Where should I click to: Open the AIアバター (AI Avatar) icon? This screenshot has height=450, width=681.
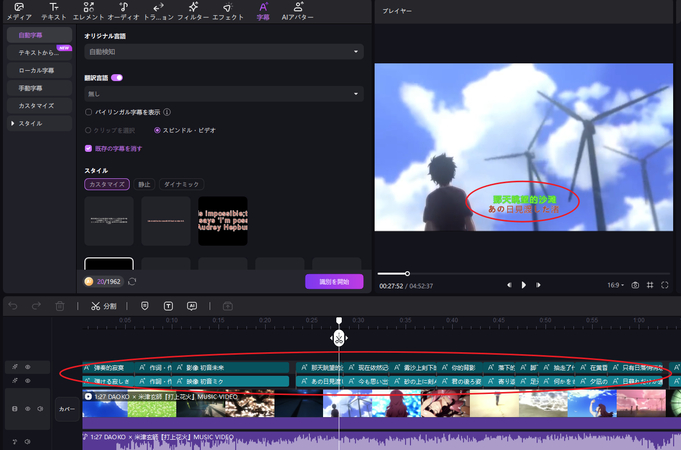pyautogui.click(x=298, y=11)
